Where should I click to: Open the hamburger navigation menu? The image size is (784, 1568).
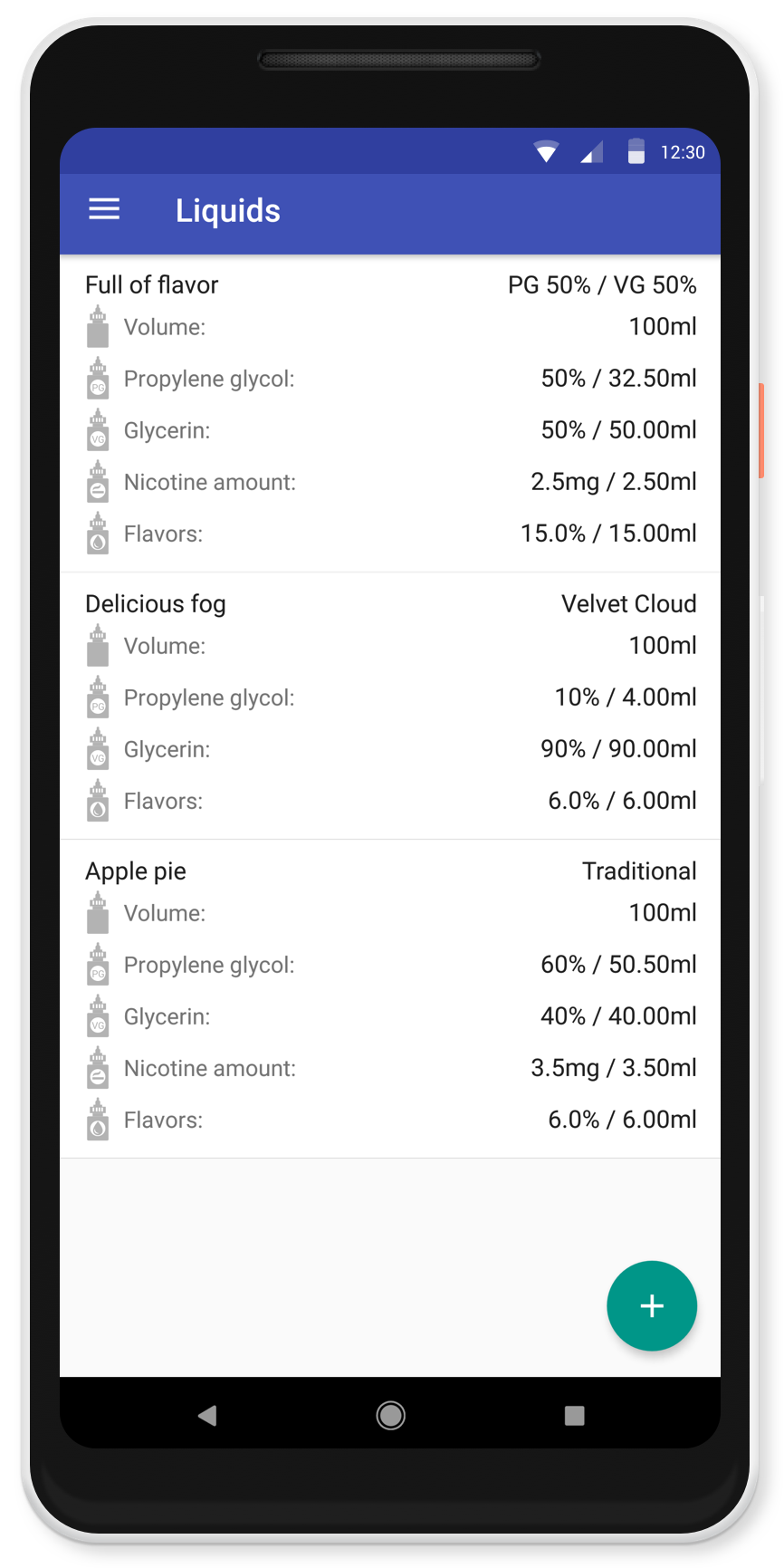pos(104,210)
